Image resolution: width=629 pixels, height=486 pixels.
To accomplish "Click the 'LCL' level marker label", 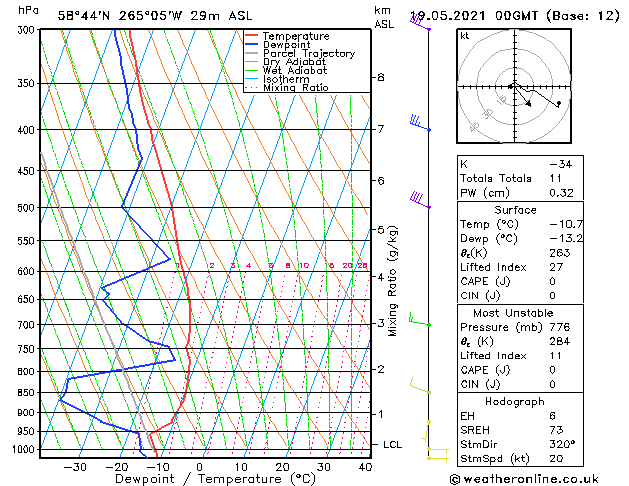I will (x=392, y=445).
